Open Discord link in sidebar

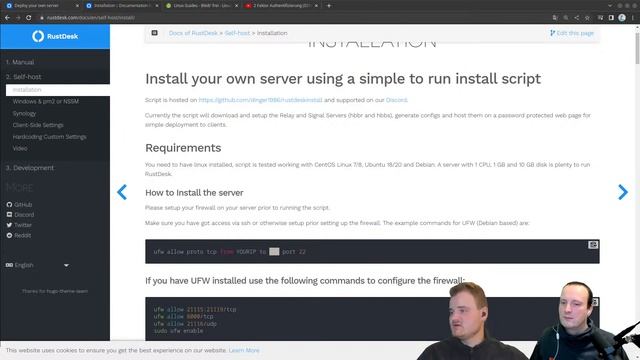tap(20, 215)
